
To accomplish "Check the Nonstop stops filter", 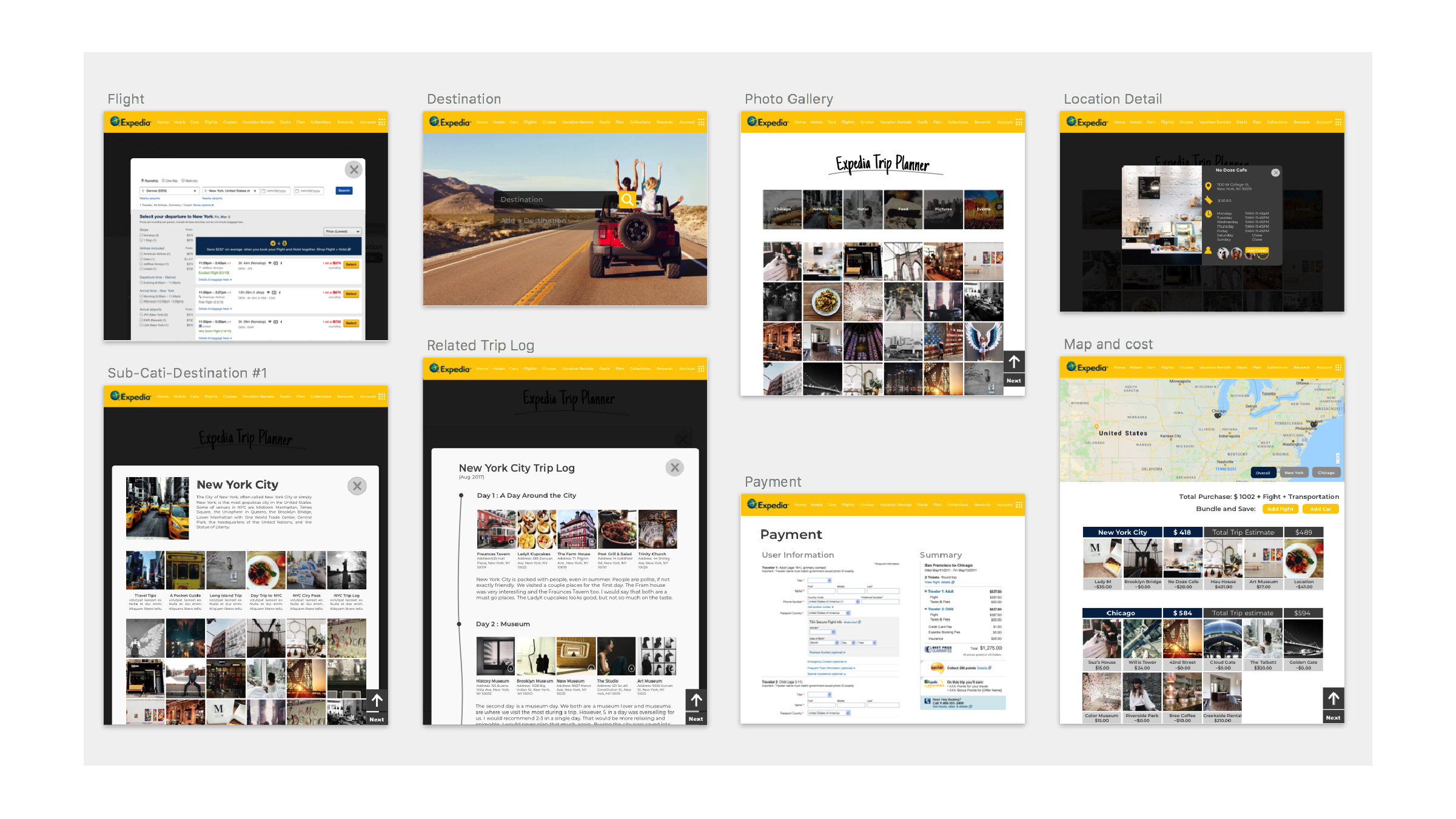I will coord(150,235).
